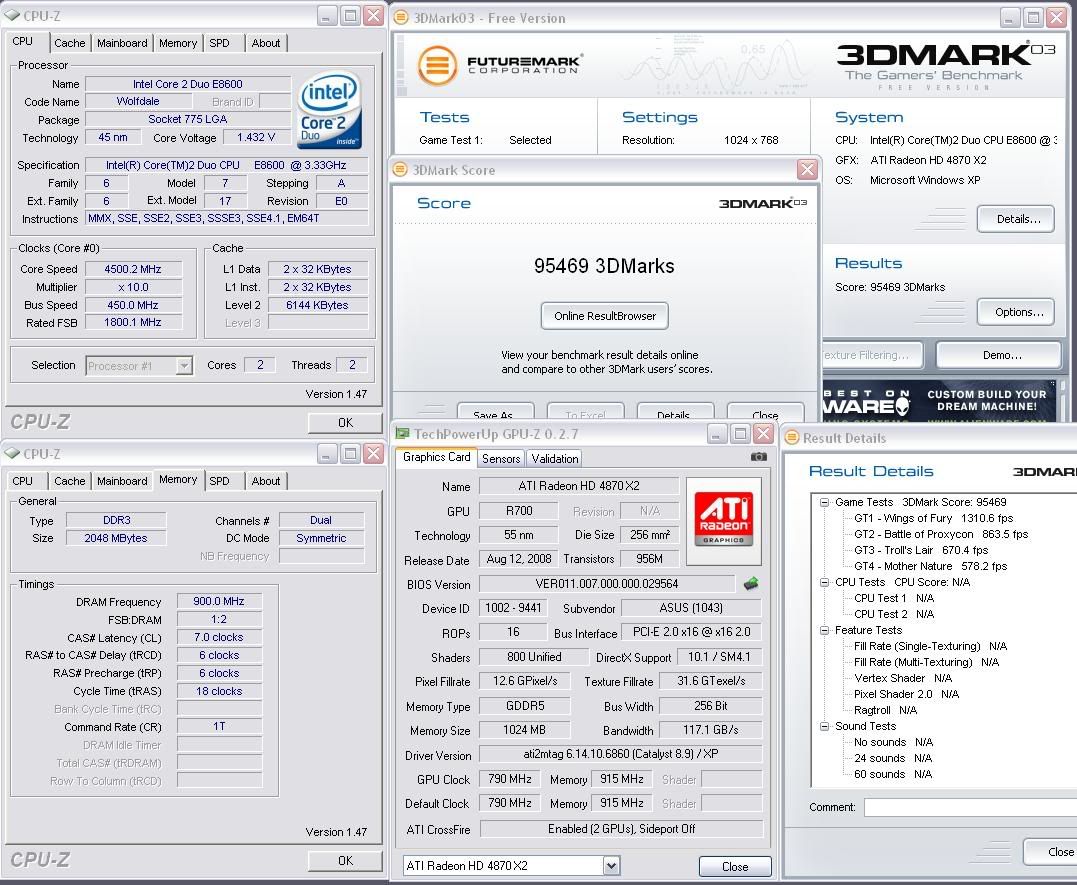Open SPD tab in lower CPU-Z window
Viewport: 1077px width, 885px height.
pos(220,481)
